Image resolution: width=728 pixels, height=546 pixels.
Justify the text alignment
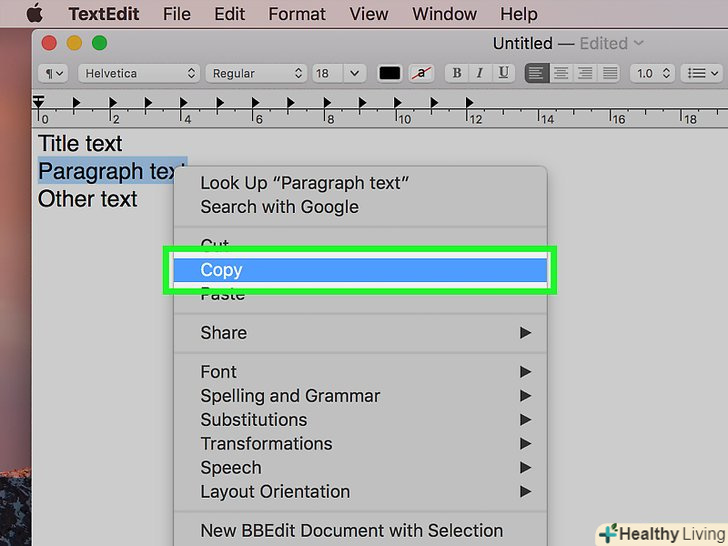[609, 73]
